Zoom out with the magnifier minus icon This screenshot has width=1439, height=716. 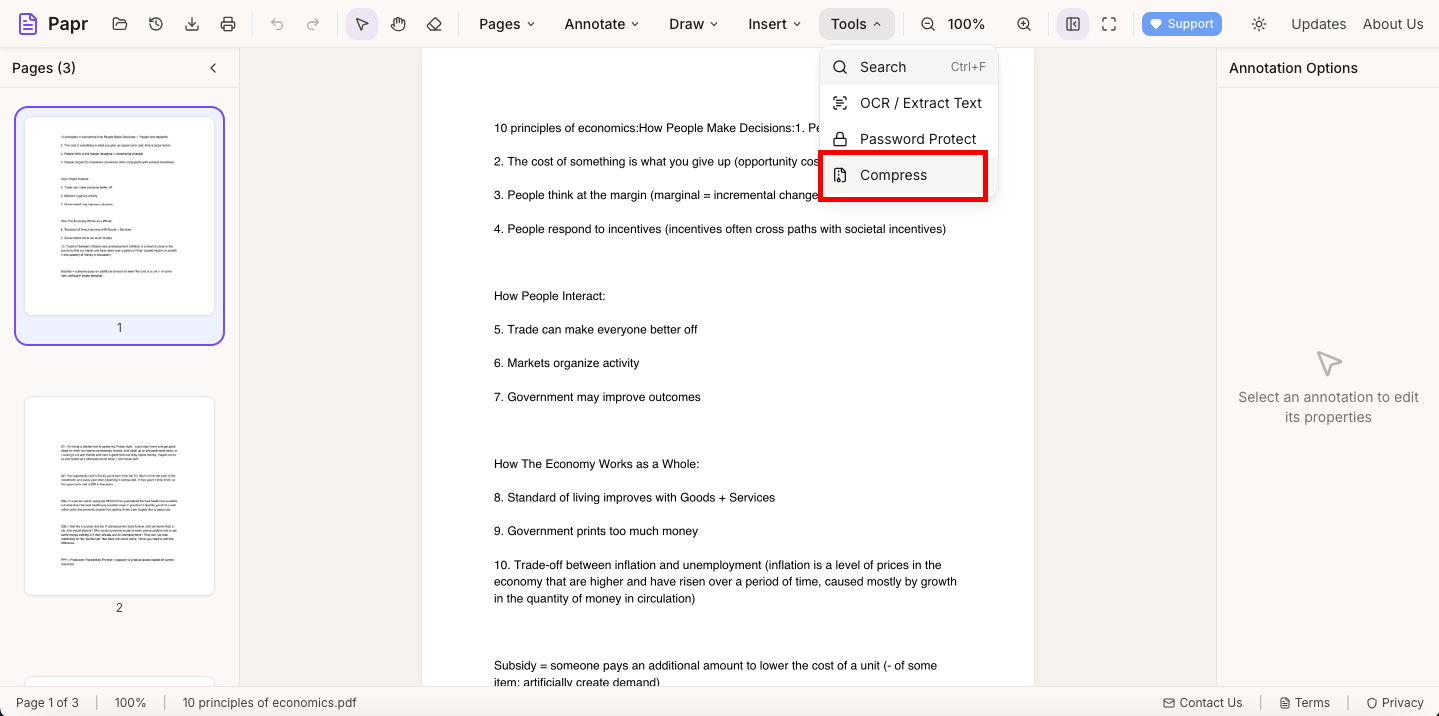pyautogui.click(x=927, y=23)
